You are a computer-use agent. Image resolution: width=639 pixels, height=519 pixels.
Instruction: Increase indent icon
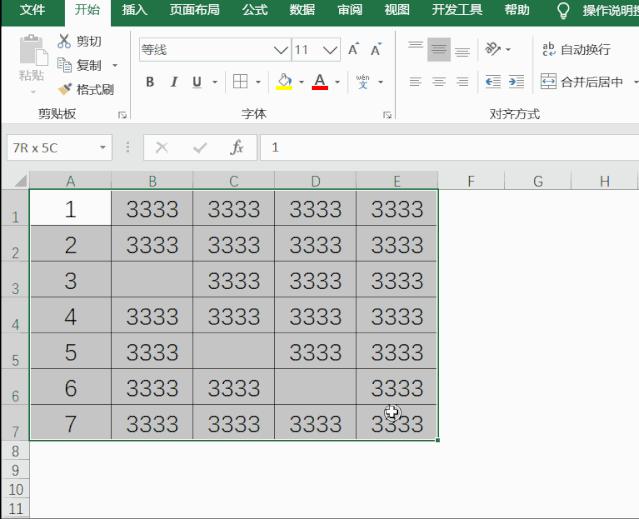click(x=516, y=82)
